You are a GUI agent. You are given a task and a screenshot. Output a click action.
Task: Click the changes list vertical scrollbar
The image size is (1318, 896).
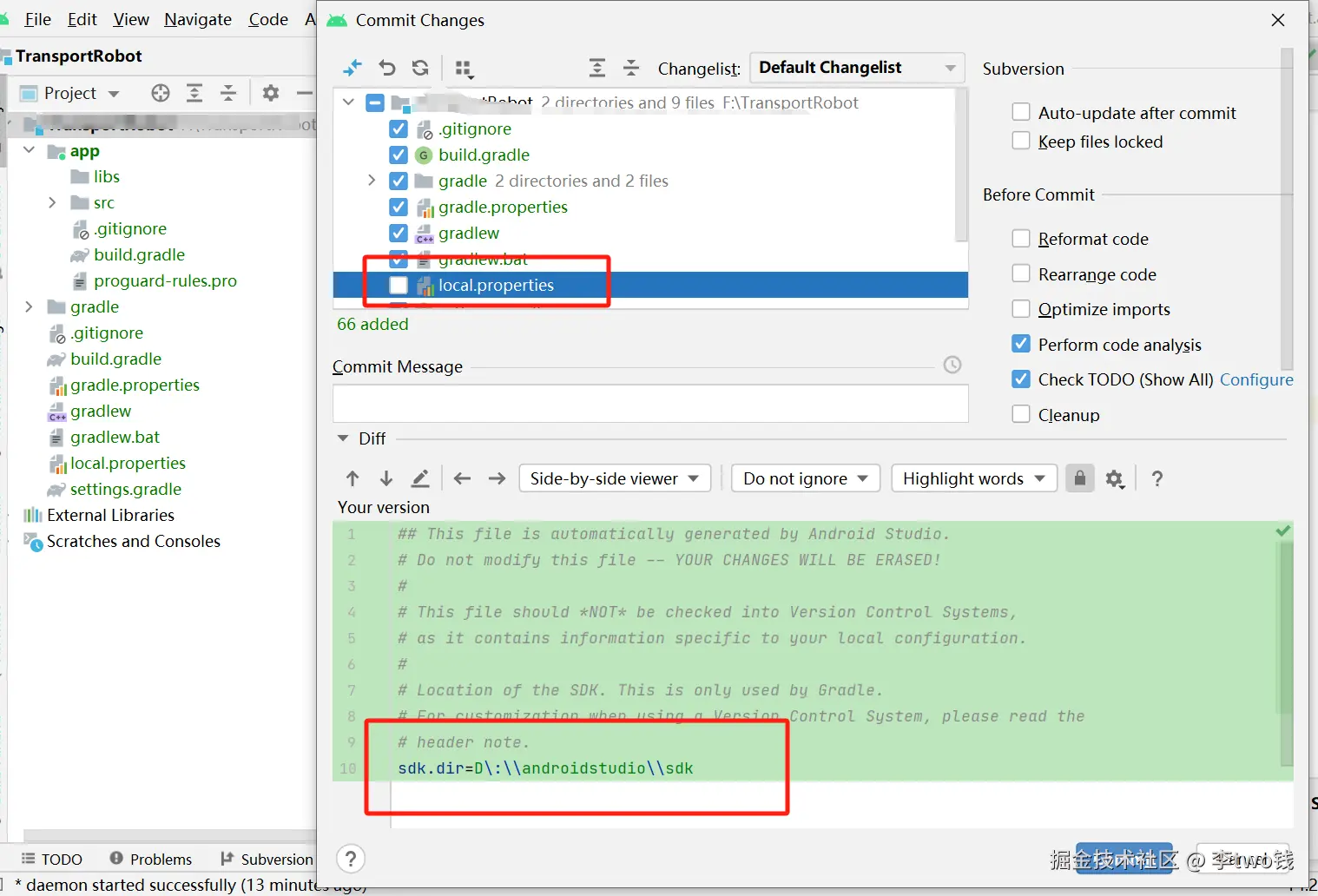tap(961, 165)
